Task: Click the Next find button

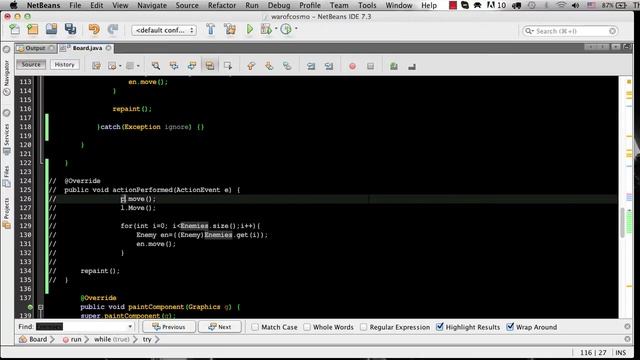Action: pos(220,327)
